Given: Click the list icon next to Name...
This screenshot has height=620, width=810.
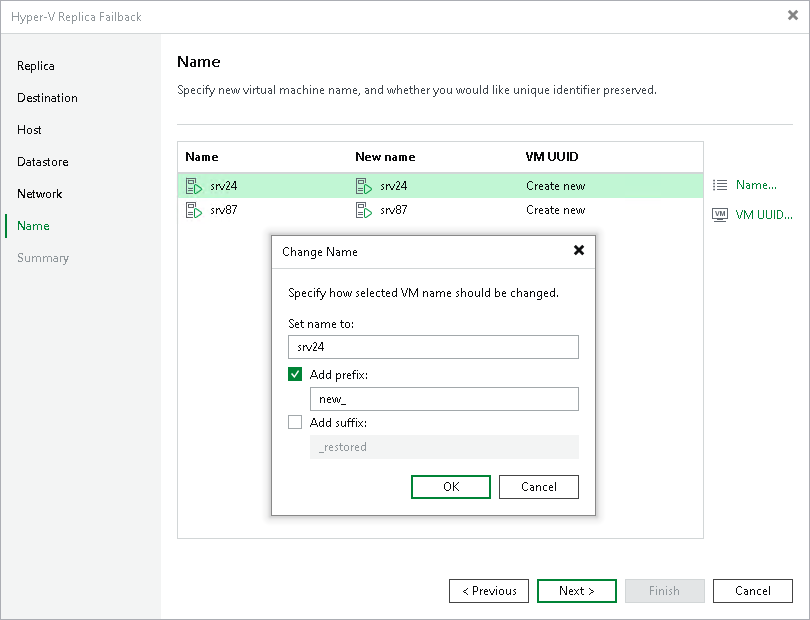Looking at the screenshot, I should [x=720, y=185].
